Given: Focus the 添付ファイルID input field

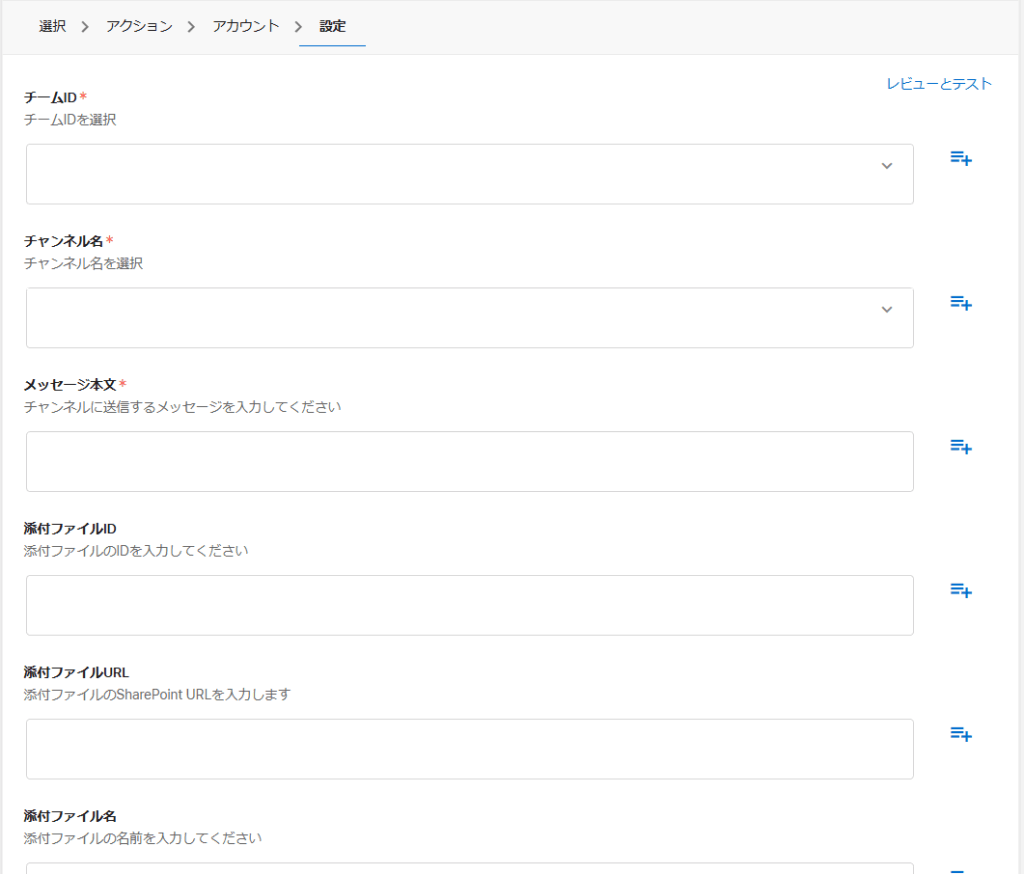Looking at the screenshot, I should (470, 605).
